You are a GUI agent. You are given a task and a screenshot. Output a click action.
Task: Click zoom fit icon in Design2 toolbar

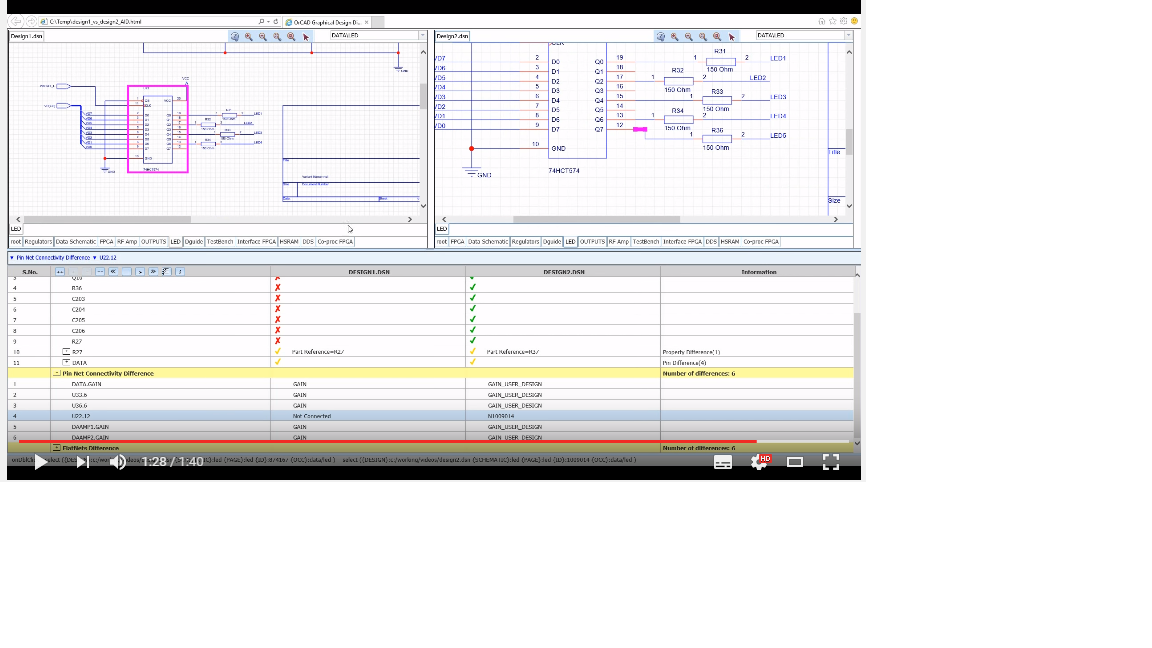660,36
